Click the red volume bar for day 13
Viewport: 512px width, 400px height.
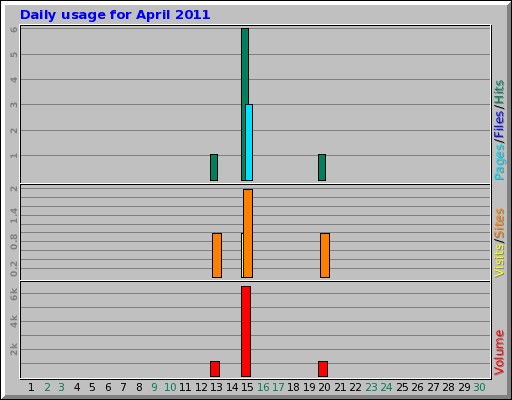pyautogui.click(x=215, y=369)
